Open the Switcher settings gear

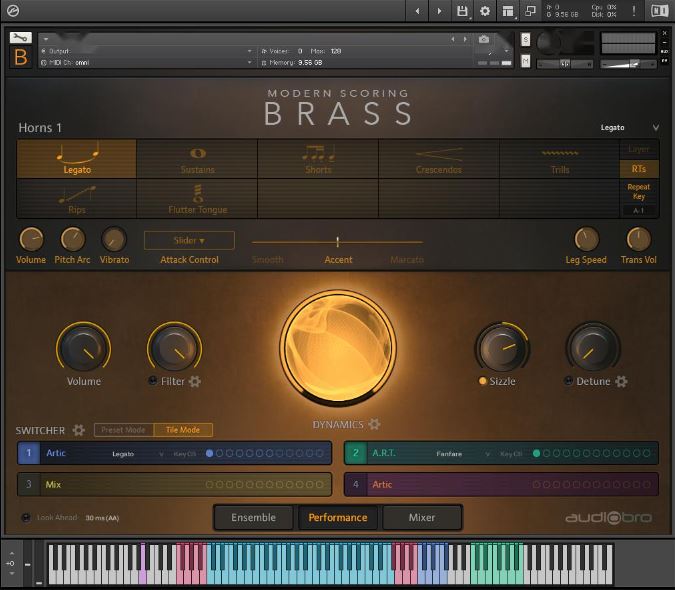tap(78, 430)
